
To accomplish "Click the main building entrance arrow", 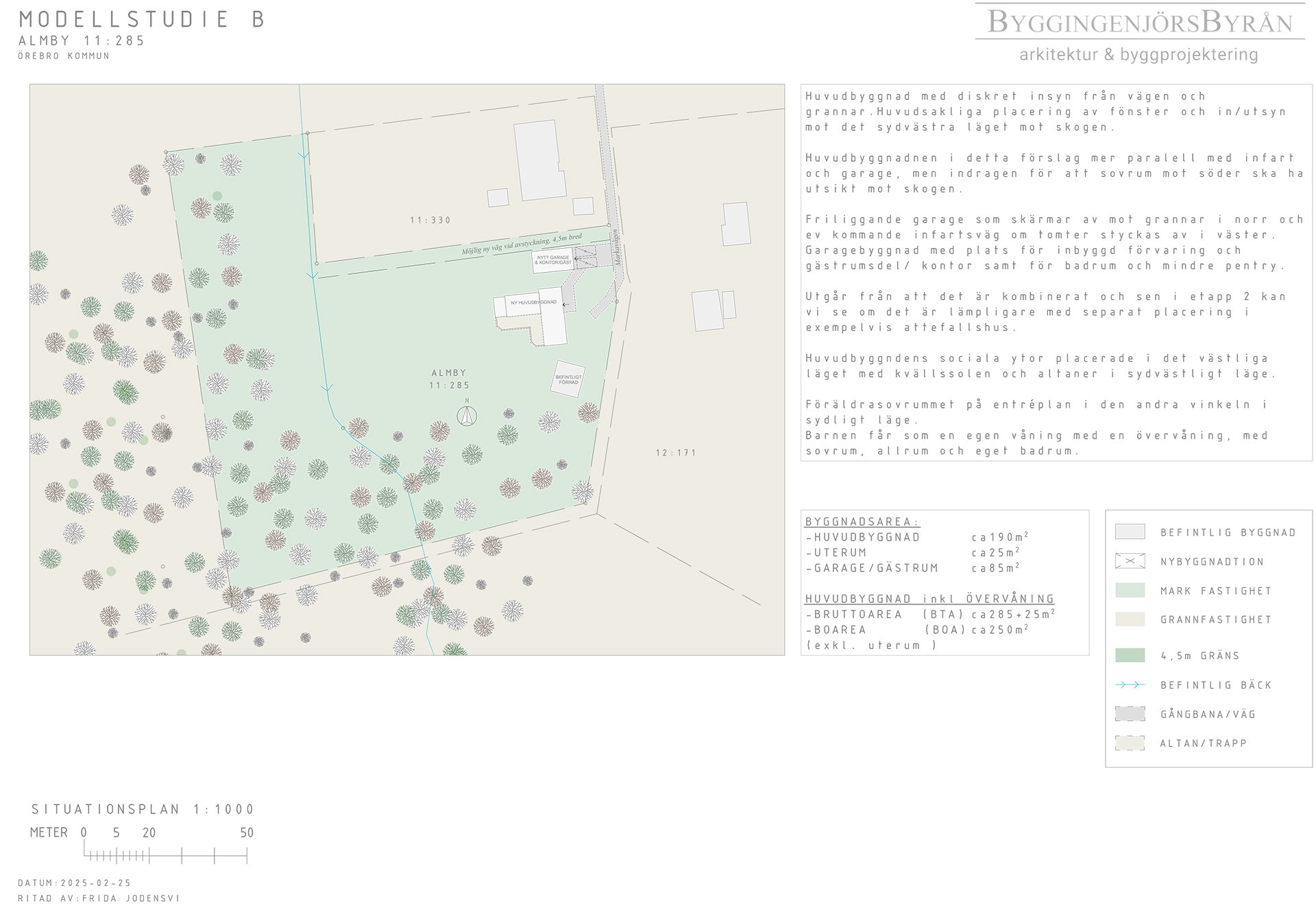I will tap(565, 305).
